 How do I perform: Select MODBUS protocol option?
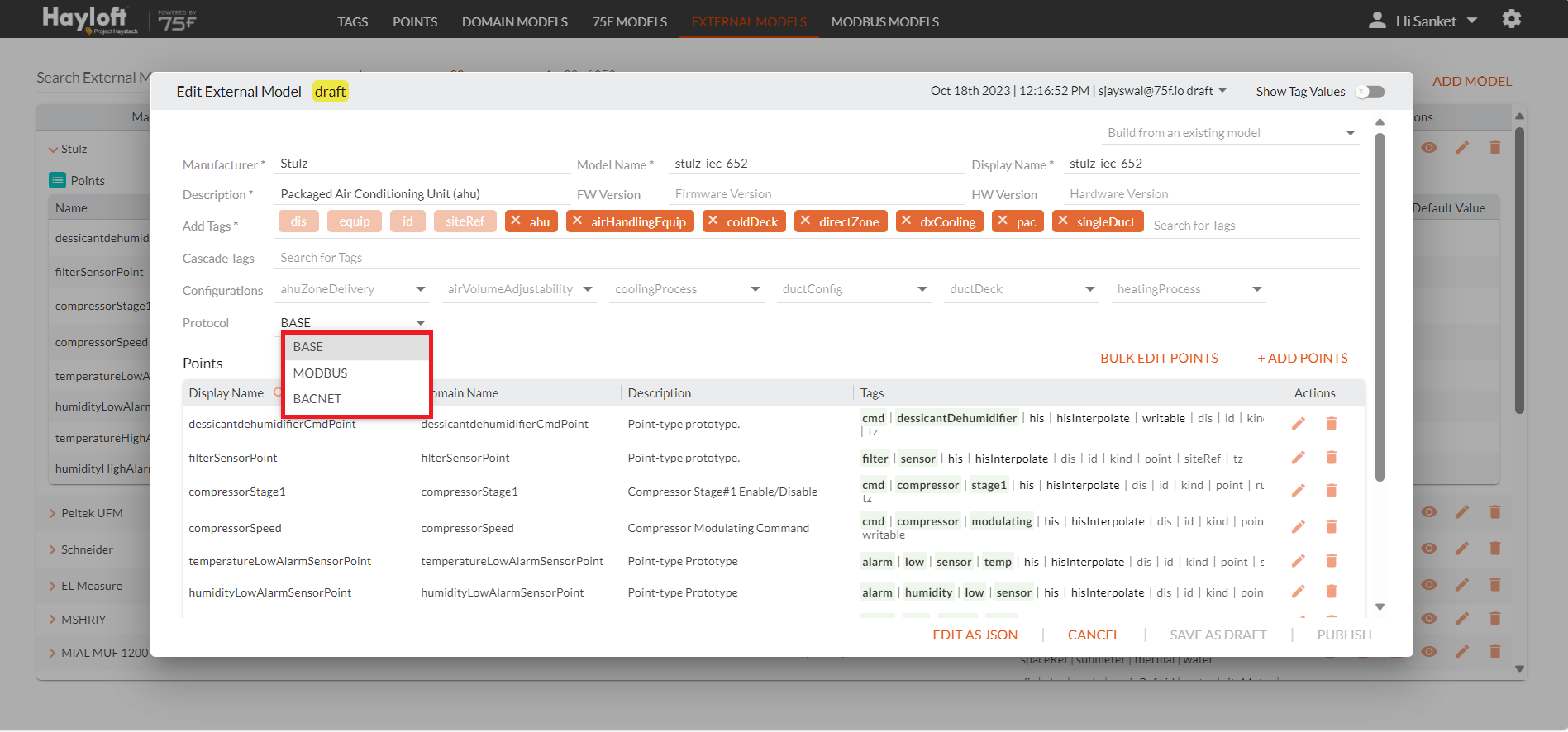point(357,373)
